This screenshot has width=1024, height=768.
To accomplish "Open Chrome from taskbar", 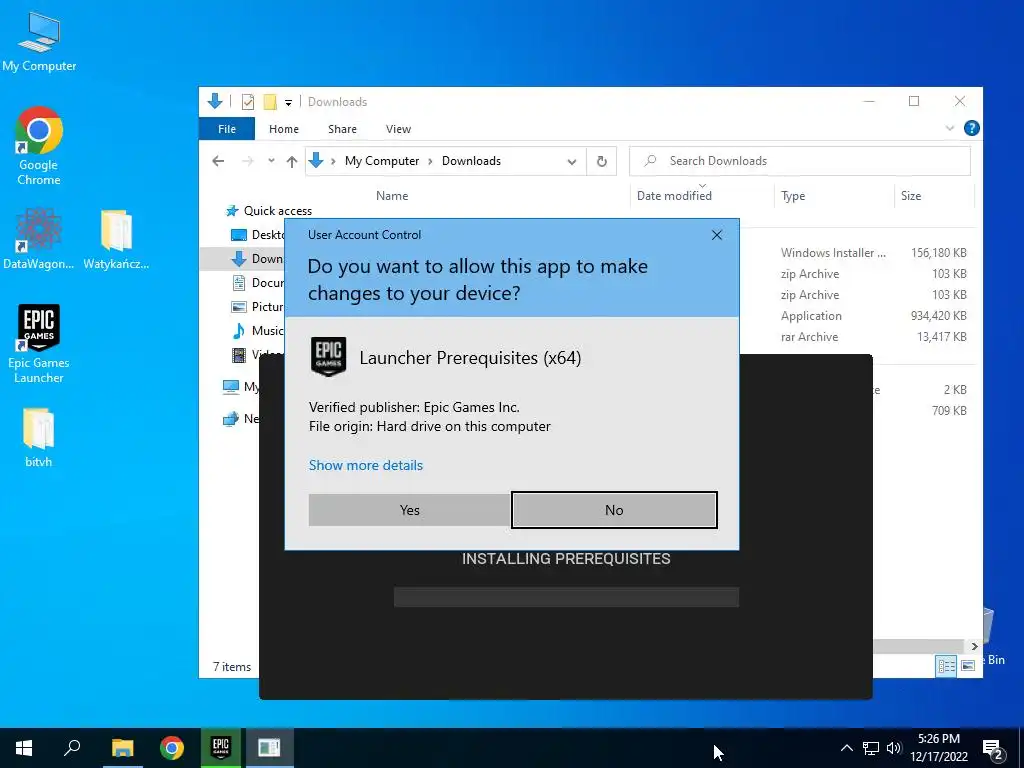I will (x=172, y=748).
